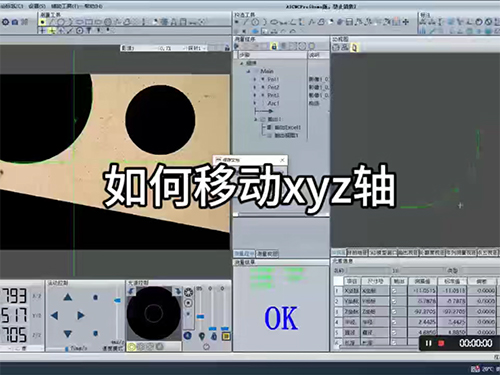Click the circle-with-dot tool in measurement second row
500x375 pixels.
coord(79,31)
